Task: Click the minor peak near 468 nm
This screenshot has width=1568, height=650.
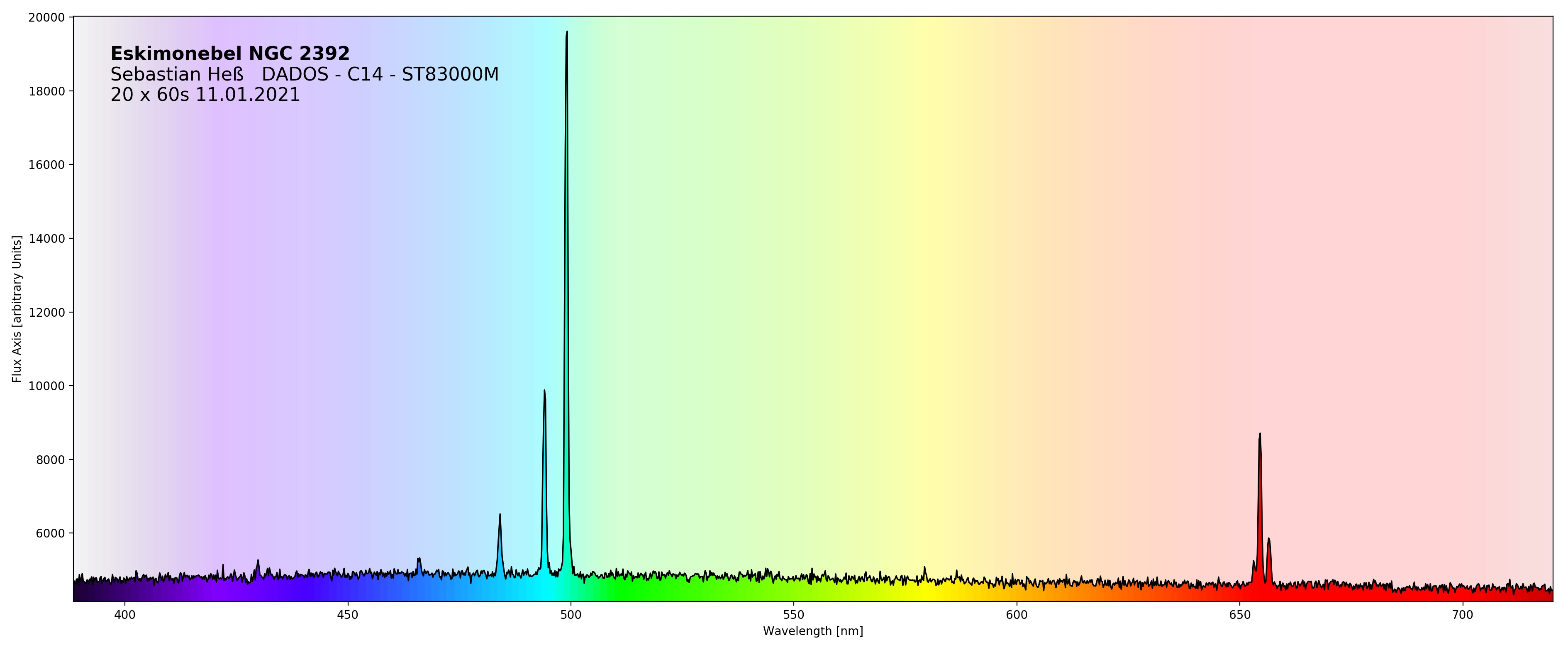Action: coord(419,560)
